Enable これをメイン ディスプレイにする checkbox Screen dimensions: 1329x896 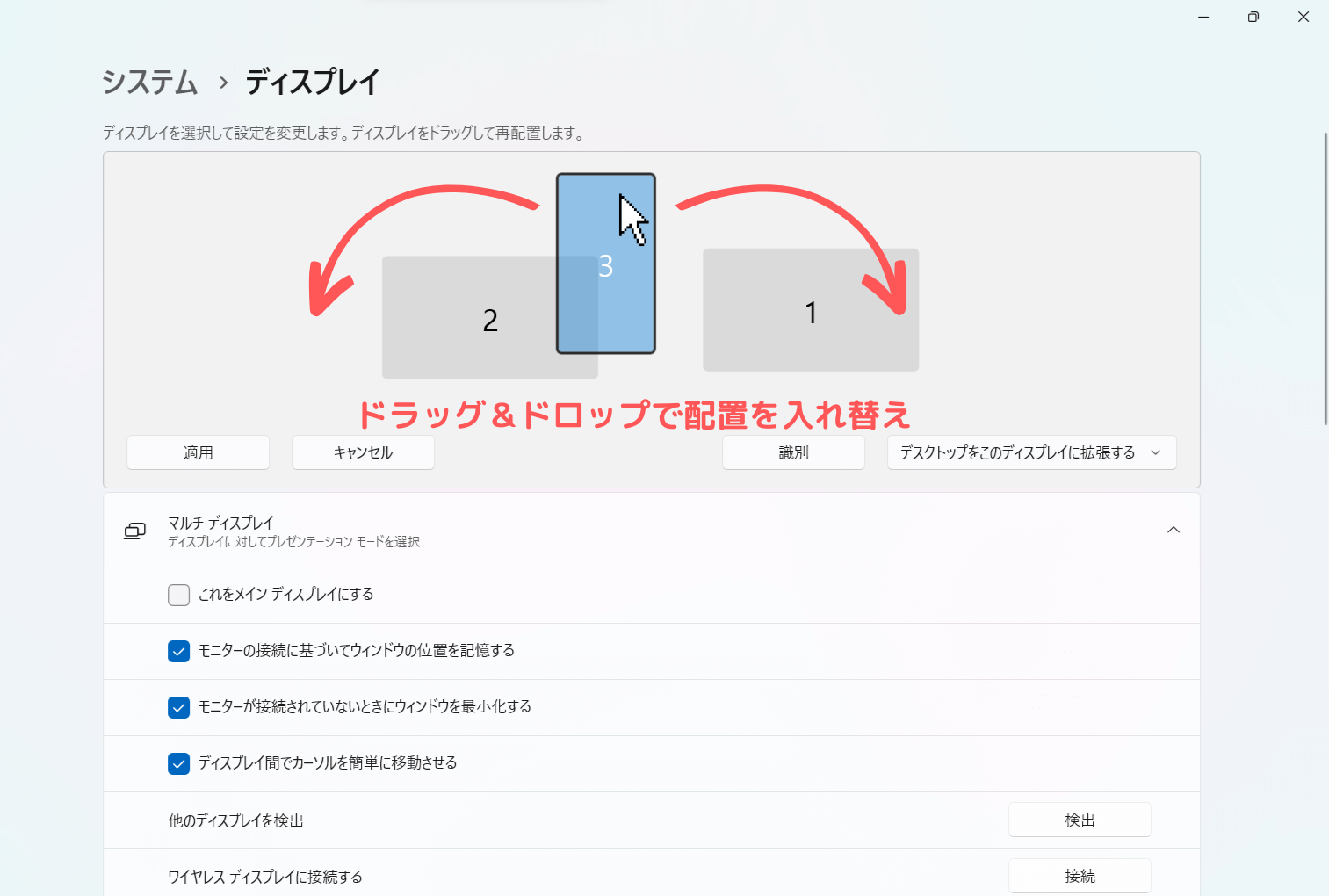pos(179,595)
